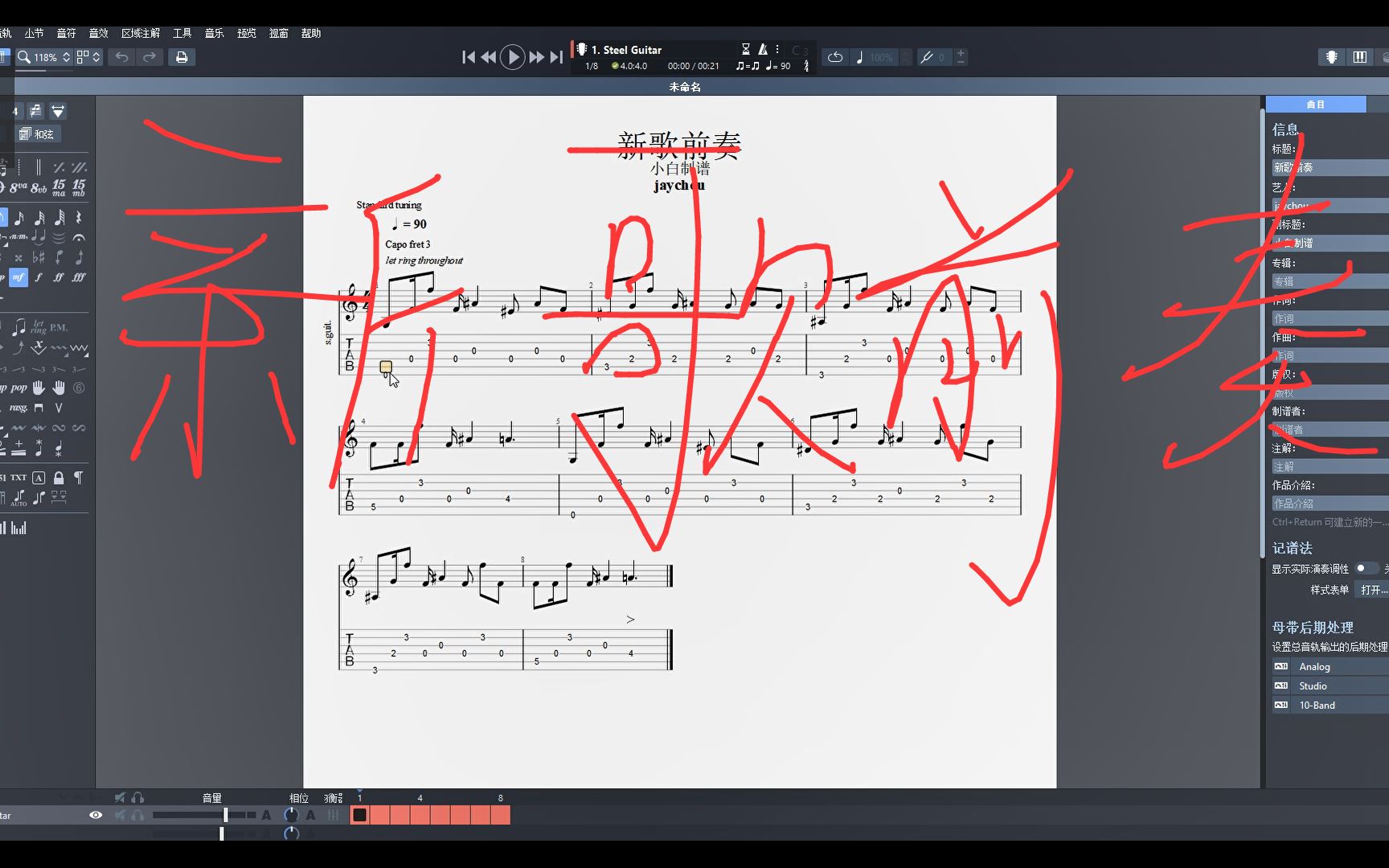Adjust the track pan knob
This screenshot has height=868, width=1389.
(x=291, y=815)
